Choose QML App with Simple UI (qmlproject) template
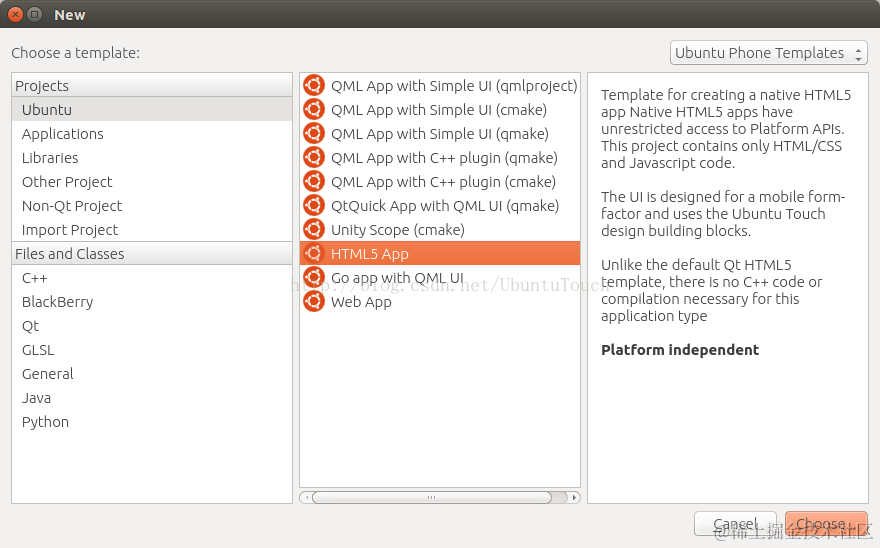The width and height of the screenshot is (880, 548). coord(440,85)
